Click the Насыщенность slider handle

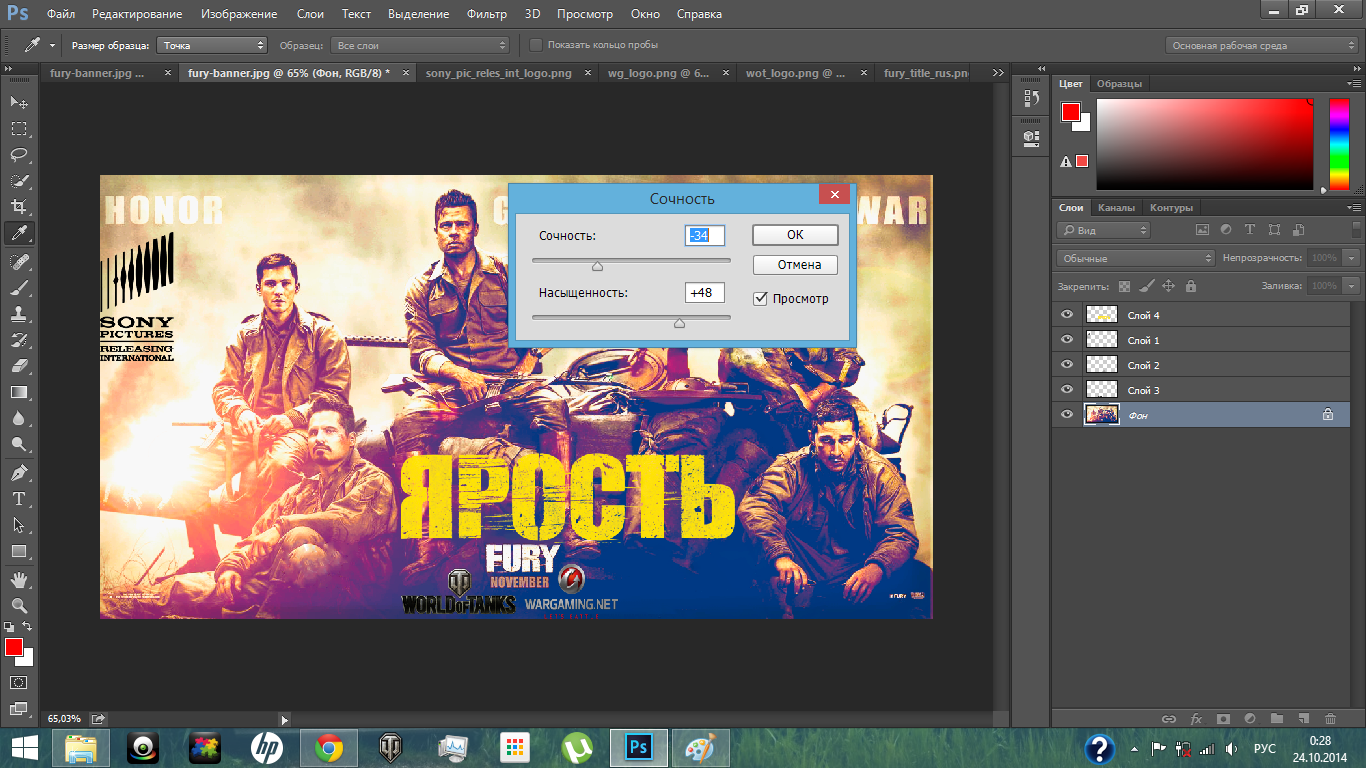tap(679, 323)
